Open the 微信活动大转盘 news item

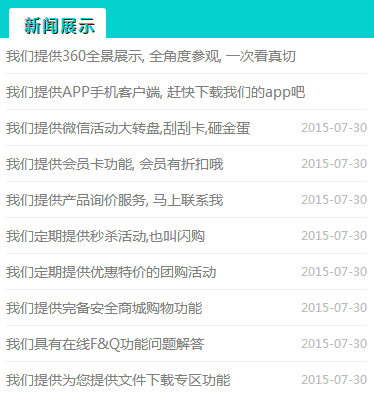(128, 128)
